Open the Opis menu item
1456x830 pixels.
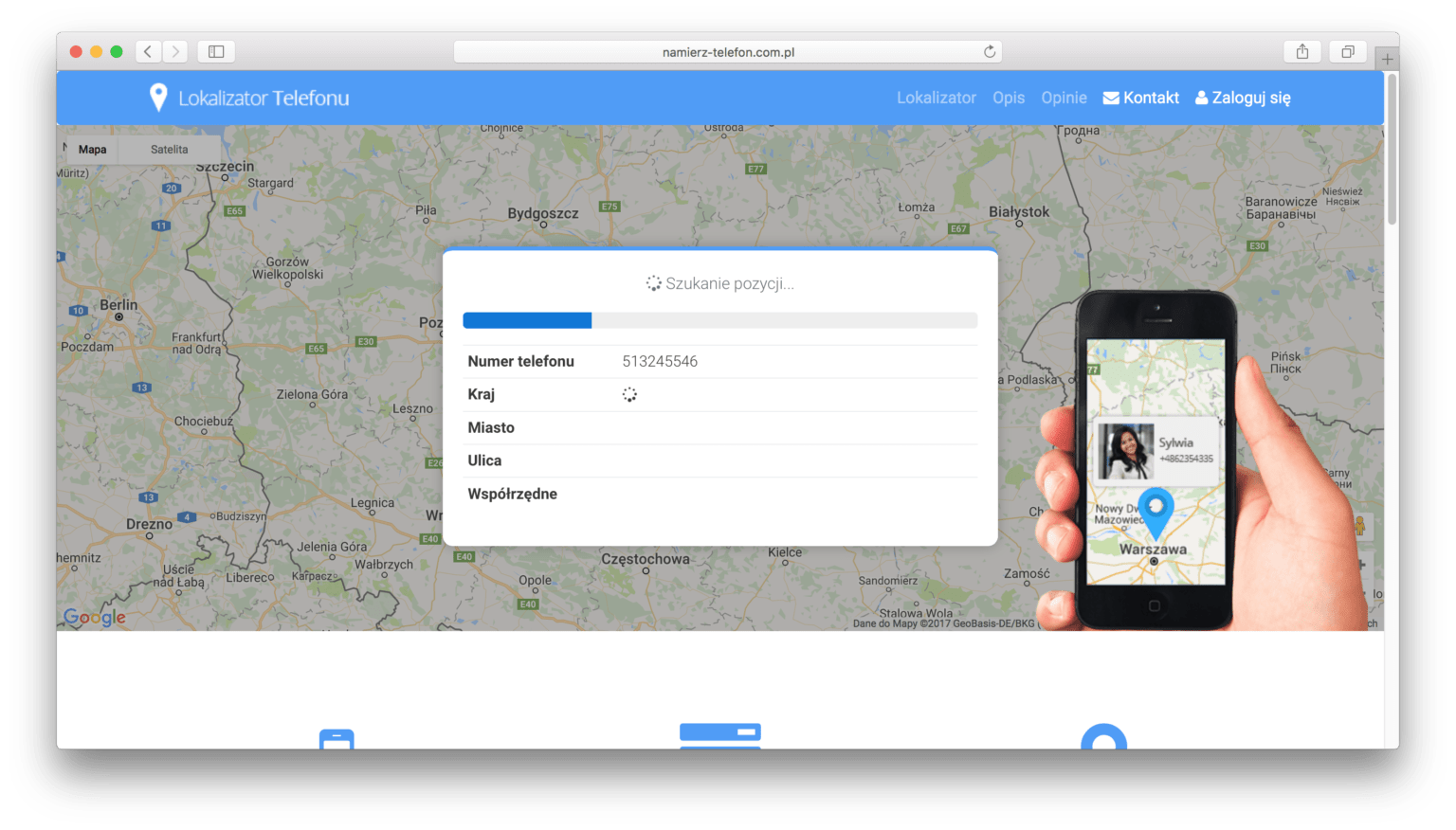[x=1009, y=98]
